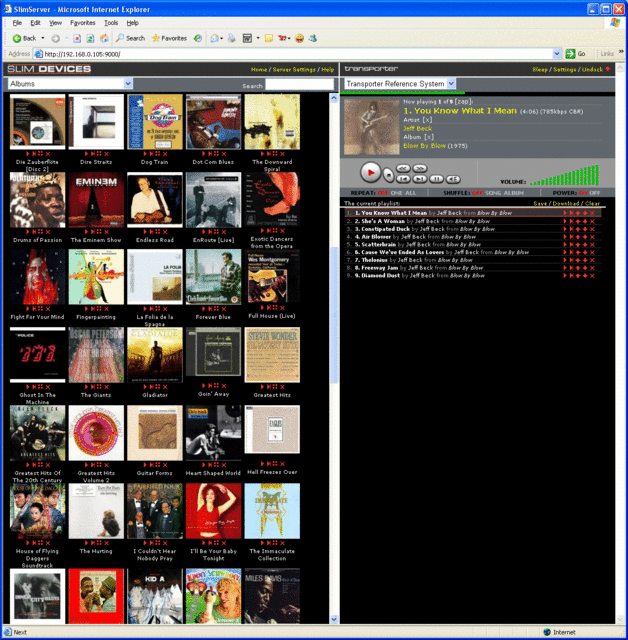This screenshot has height=640, width=628.
Task: Open the Albums browse dropdown
Action: pos(70,84)
